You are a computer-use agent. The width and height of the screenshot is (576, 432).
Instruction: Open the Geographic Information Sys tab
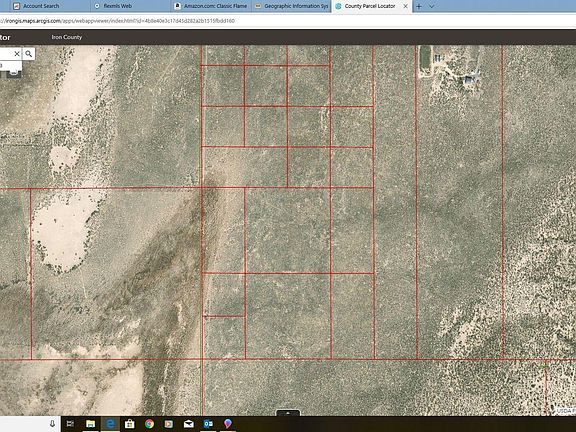(x=292, y=6)
